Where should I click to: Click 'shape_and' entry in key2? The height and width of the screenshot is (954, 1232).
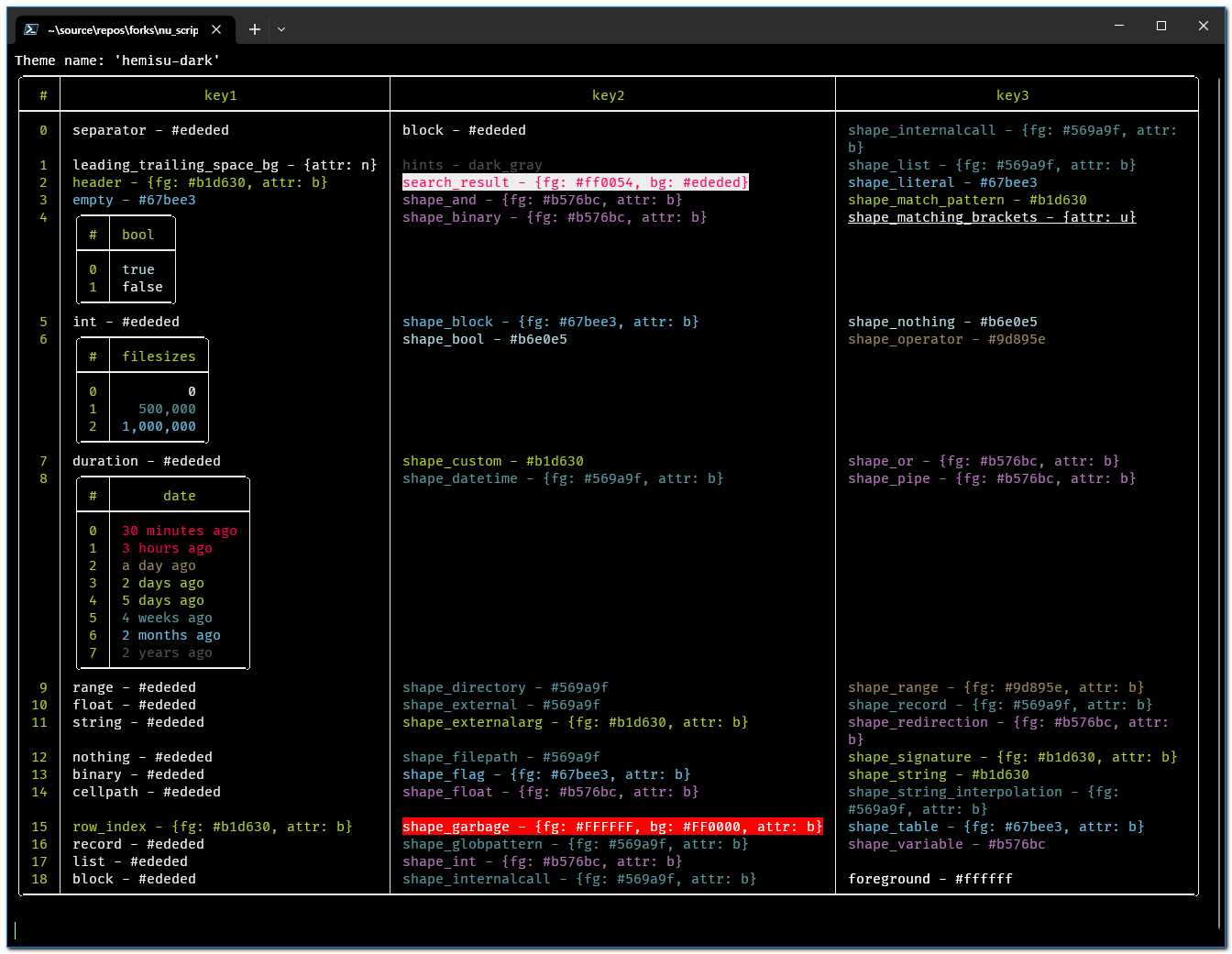click(543, 200)
